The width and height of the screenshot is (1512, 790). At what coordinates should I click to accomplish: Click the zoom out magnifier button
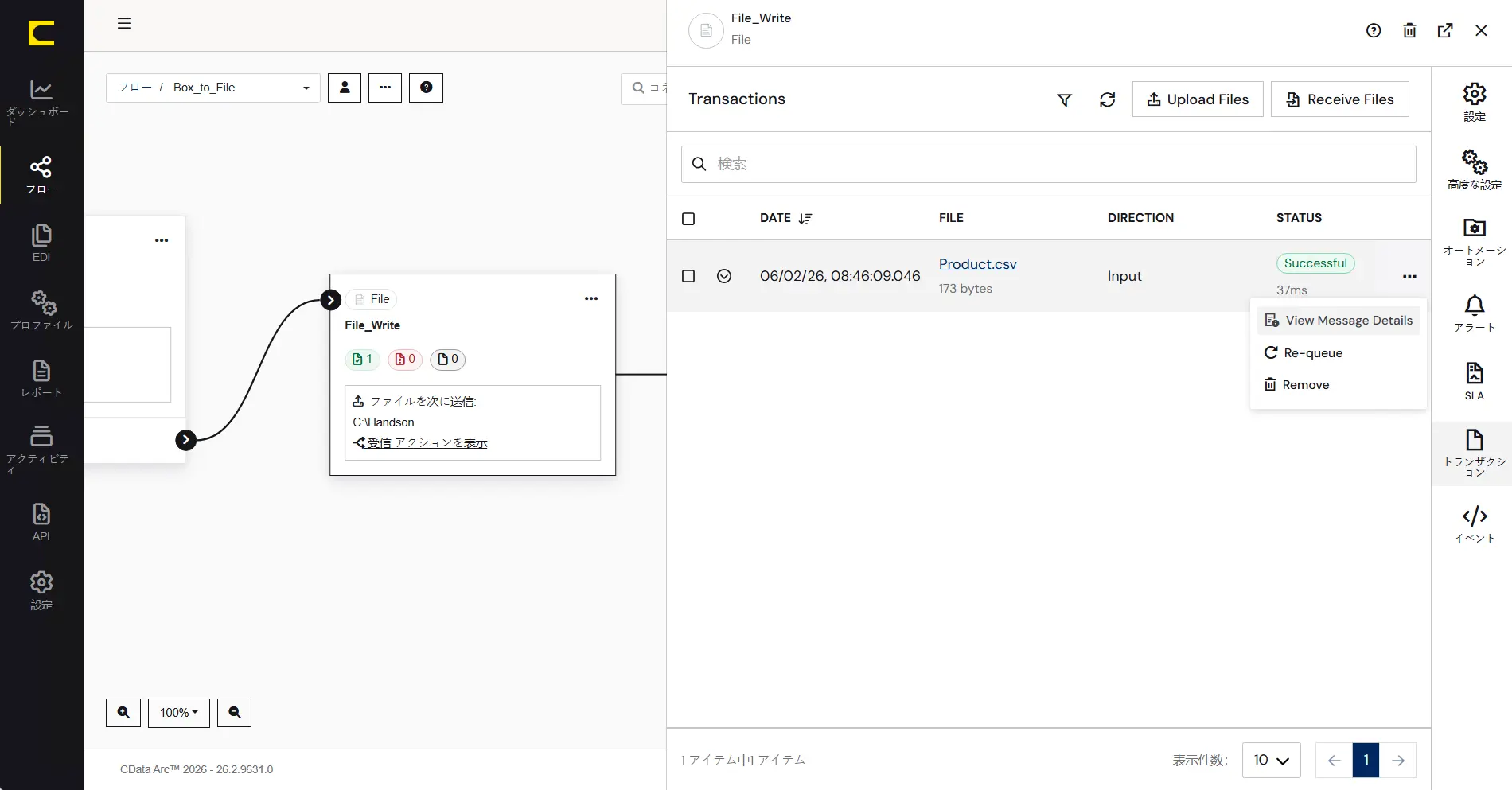[x=235, y=713]
